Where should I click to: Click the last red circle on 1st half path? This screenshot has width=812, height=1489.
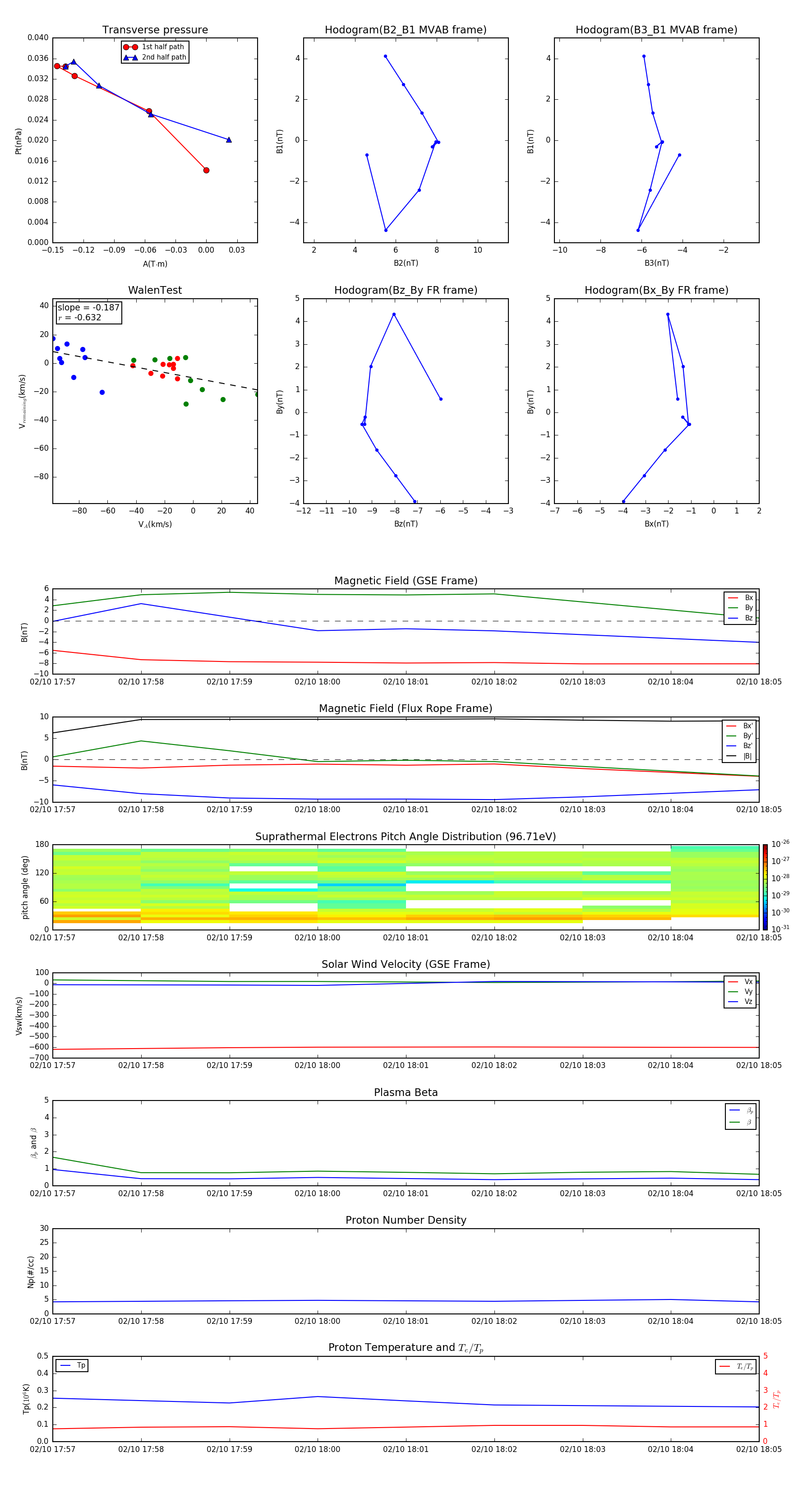[206, 170]
